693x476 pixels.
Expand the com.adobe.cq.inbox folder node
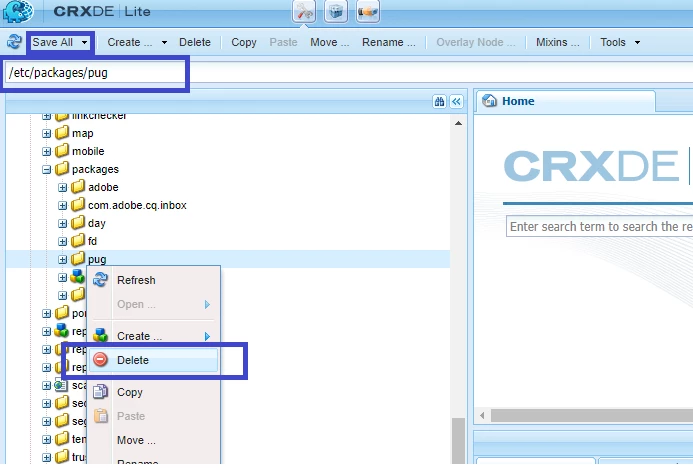coord(63,206)
